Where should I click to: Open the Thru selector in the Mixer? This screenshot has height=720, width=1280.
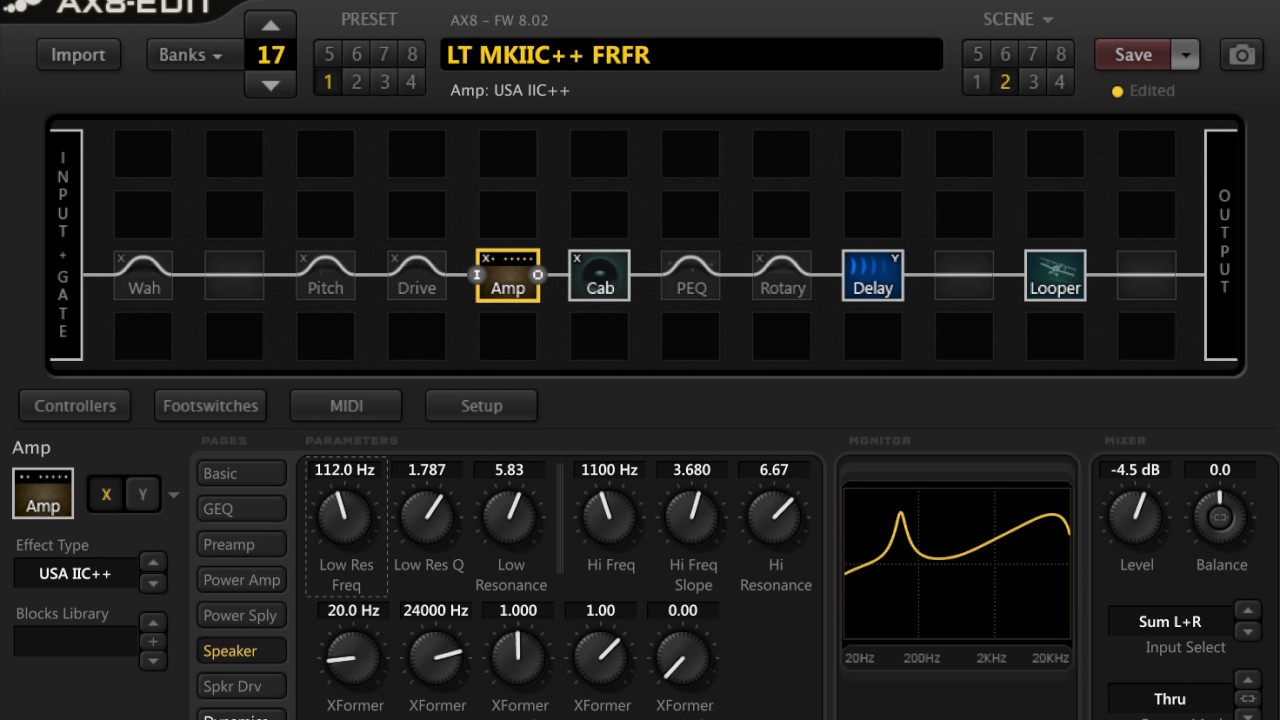coord(1169,699)
